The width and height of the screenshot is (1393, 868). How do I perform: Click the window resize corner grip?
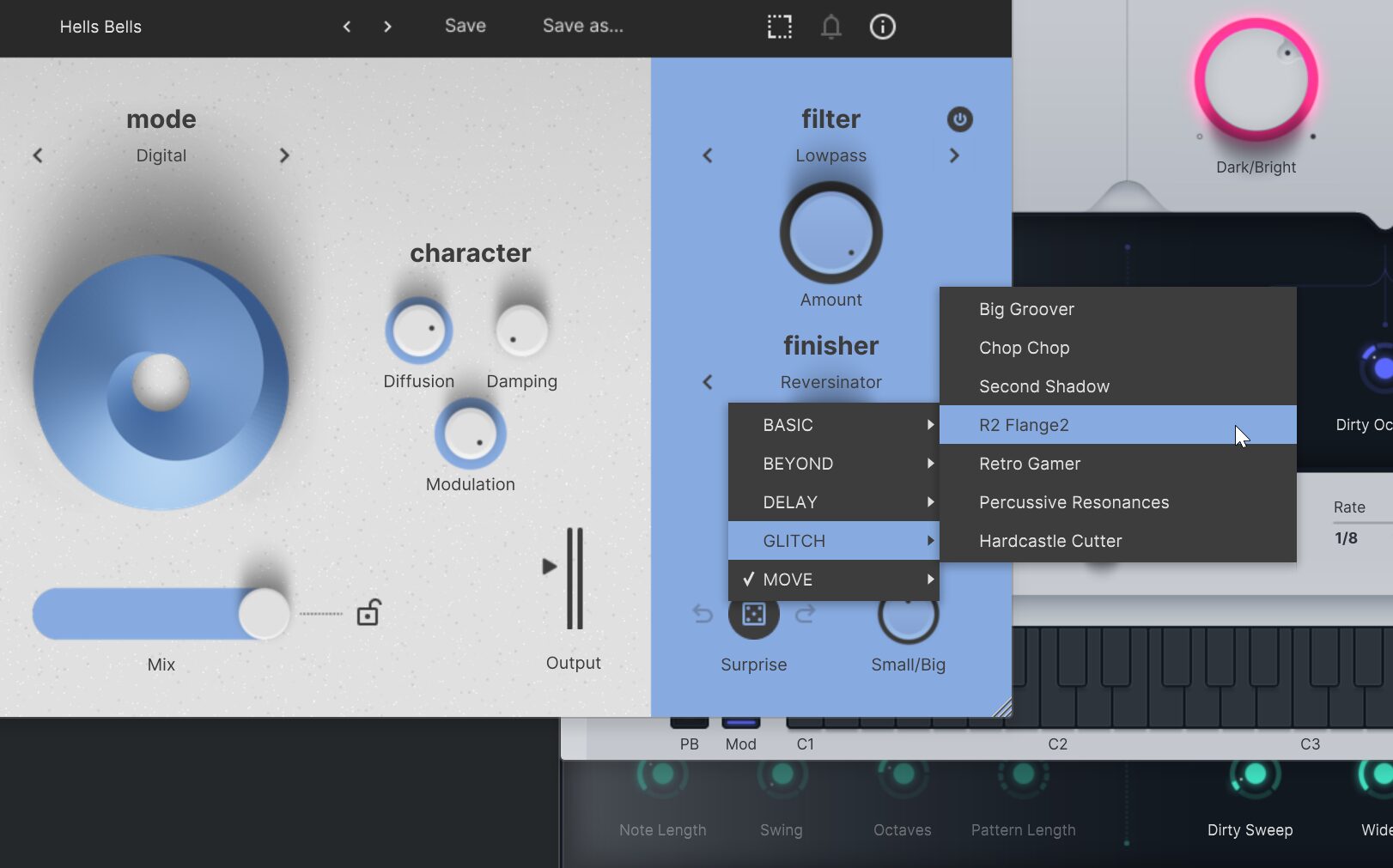[1002, 707]
